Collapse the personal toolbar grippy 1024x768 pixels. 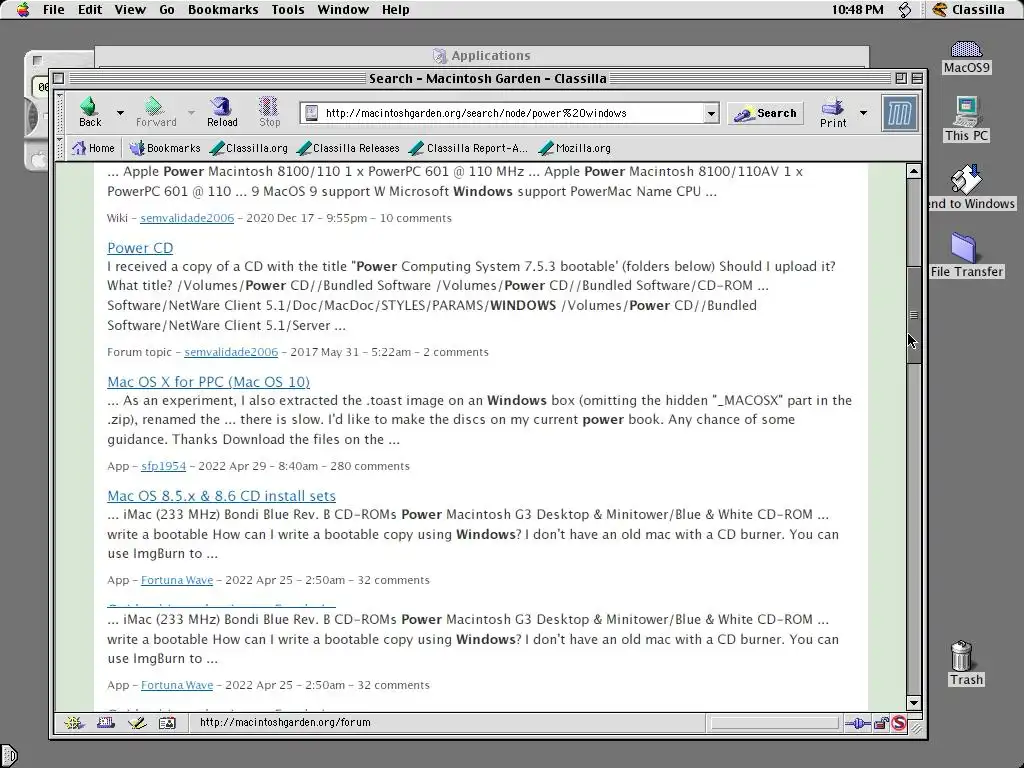[x=60, y=148]
